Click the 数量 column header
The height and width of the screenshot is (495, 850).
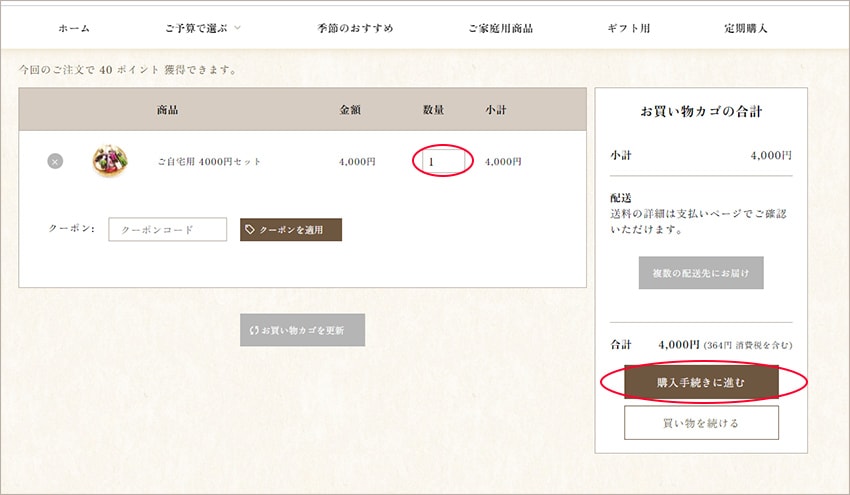tap(434, 109)
